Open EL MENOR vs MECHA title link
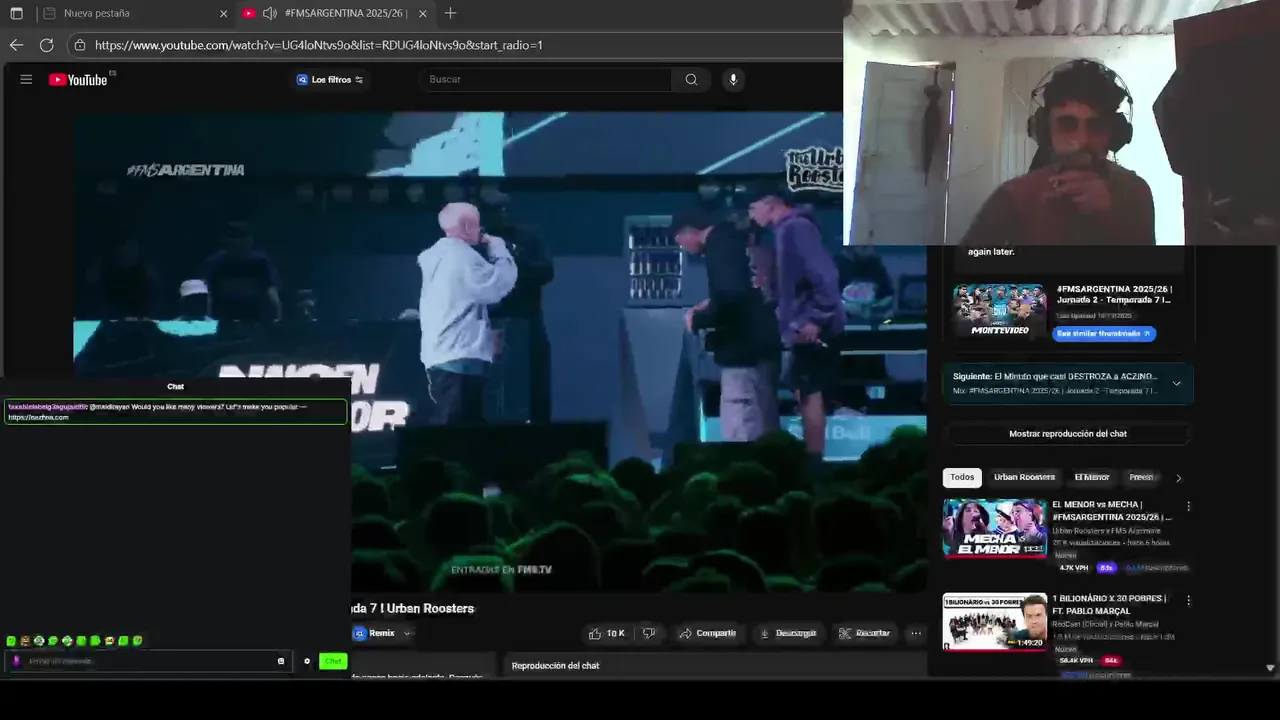 point(1111,511)
